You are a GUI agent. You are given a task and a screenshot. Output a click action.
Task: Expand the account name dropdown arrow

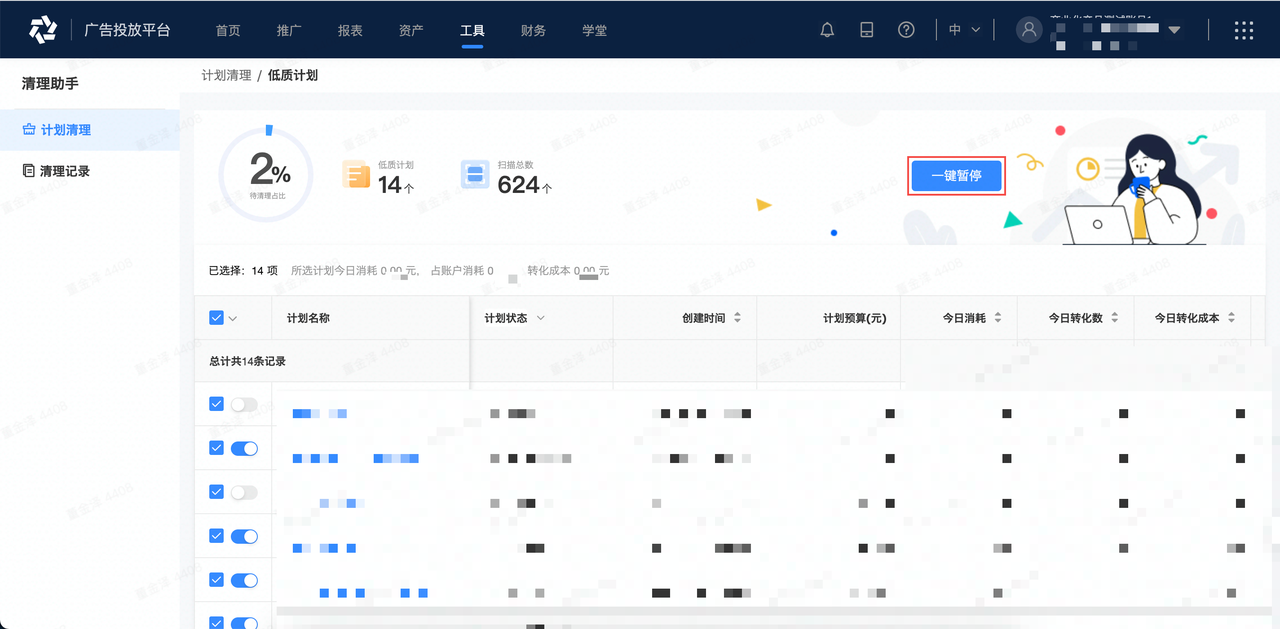click(x=1174, y=29)
